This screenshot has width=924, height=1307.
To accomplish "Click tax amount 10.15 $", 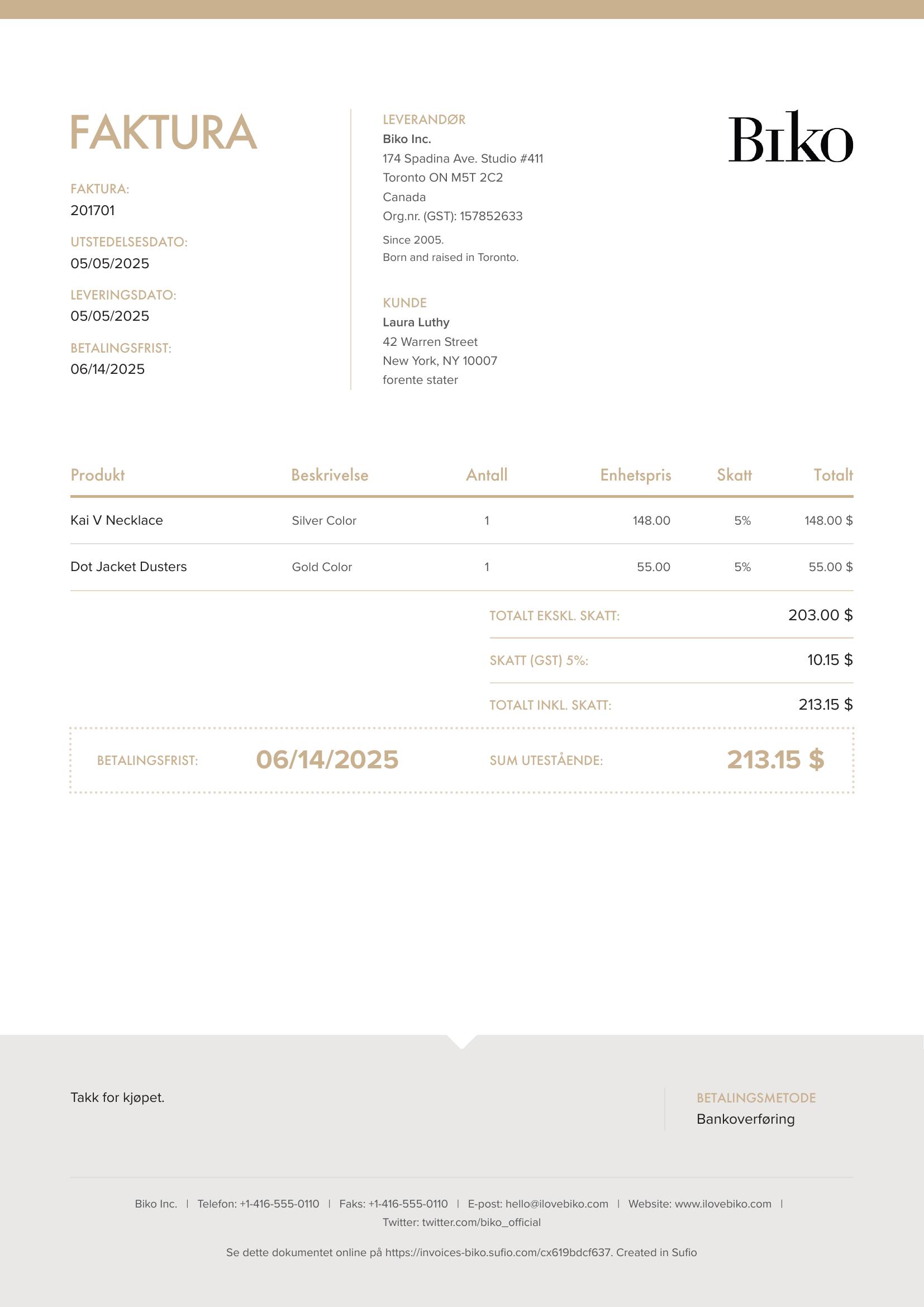I will pos(830,660).
